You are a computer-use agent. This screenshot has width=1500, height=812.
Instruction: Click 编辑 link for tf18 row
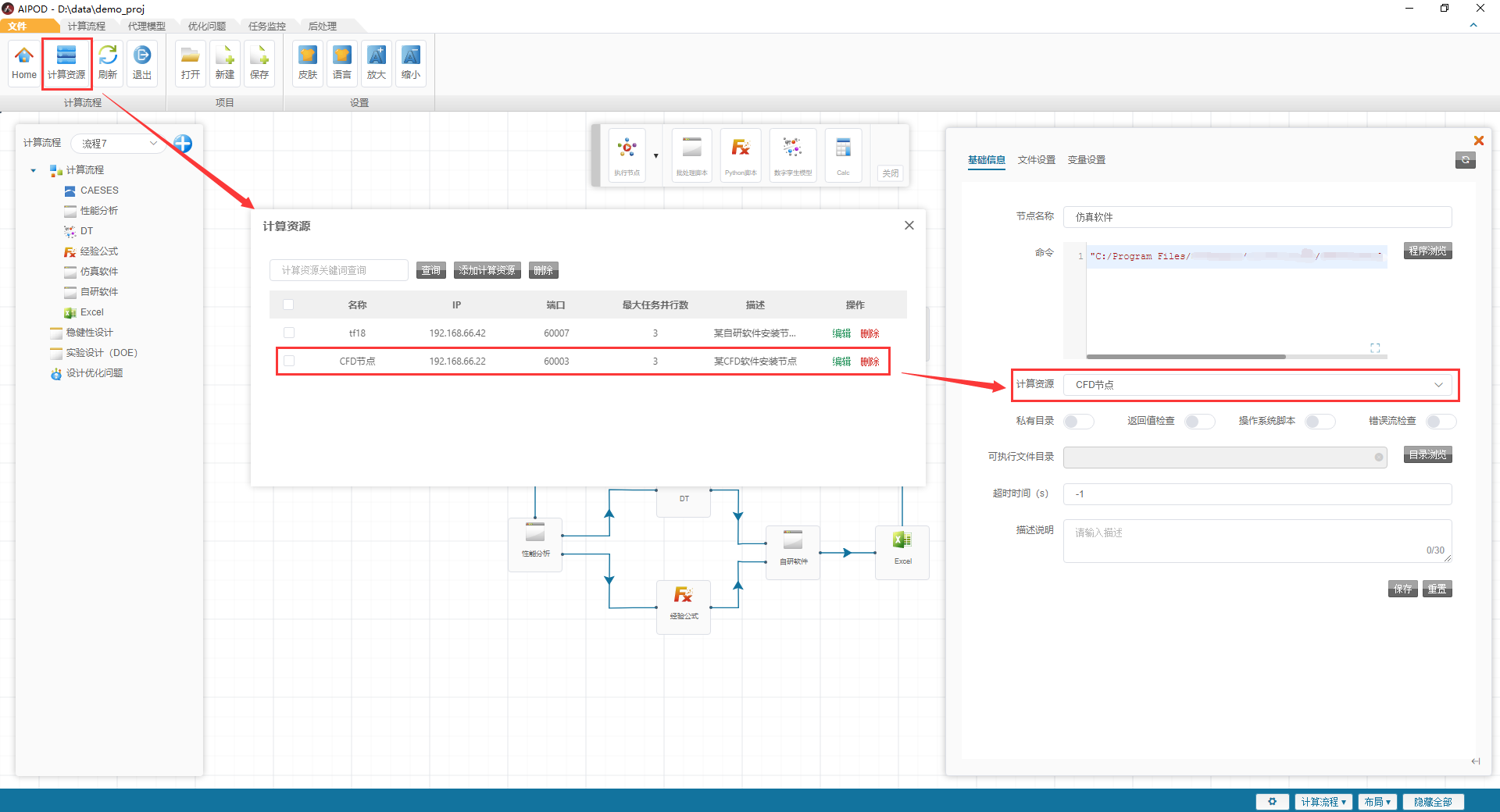tap(841, 333)
